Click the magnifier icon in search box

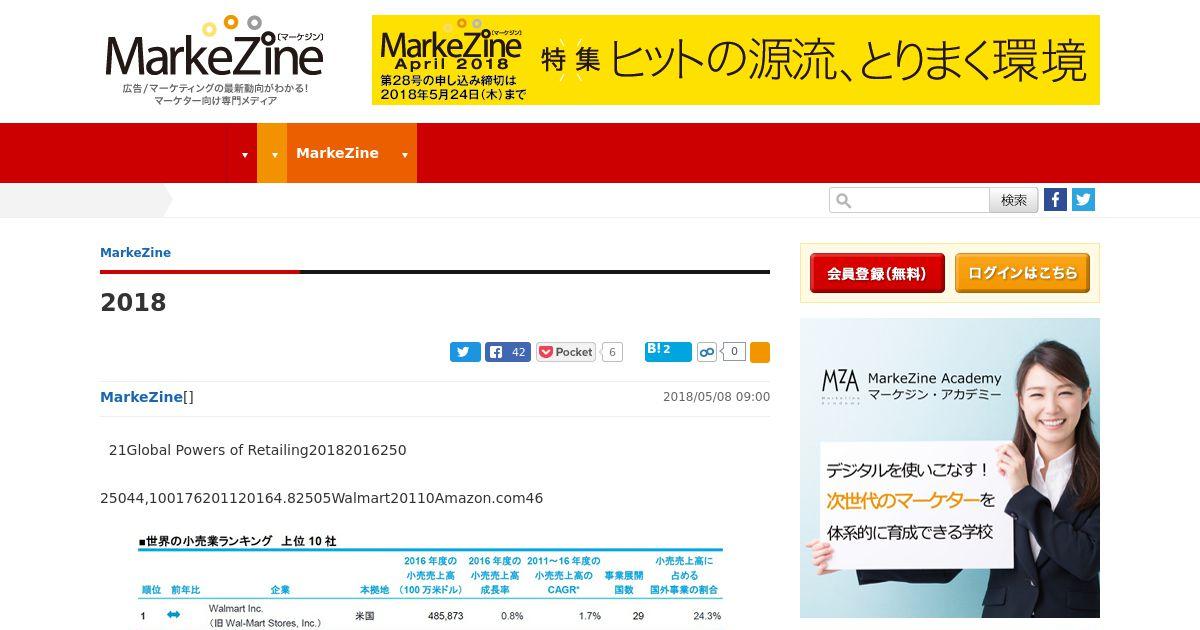[843, 201]
